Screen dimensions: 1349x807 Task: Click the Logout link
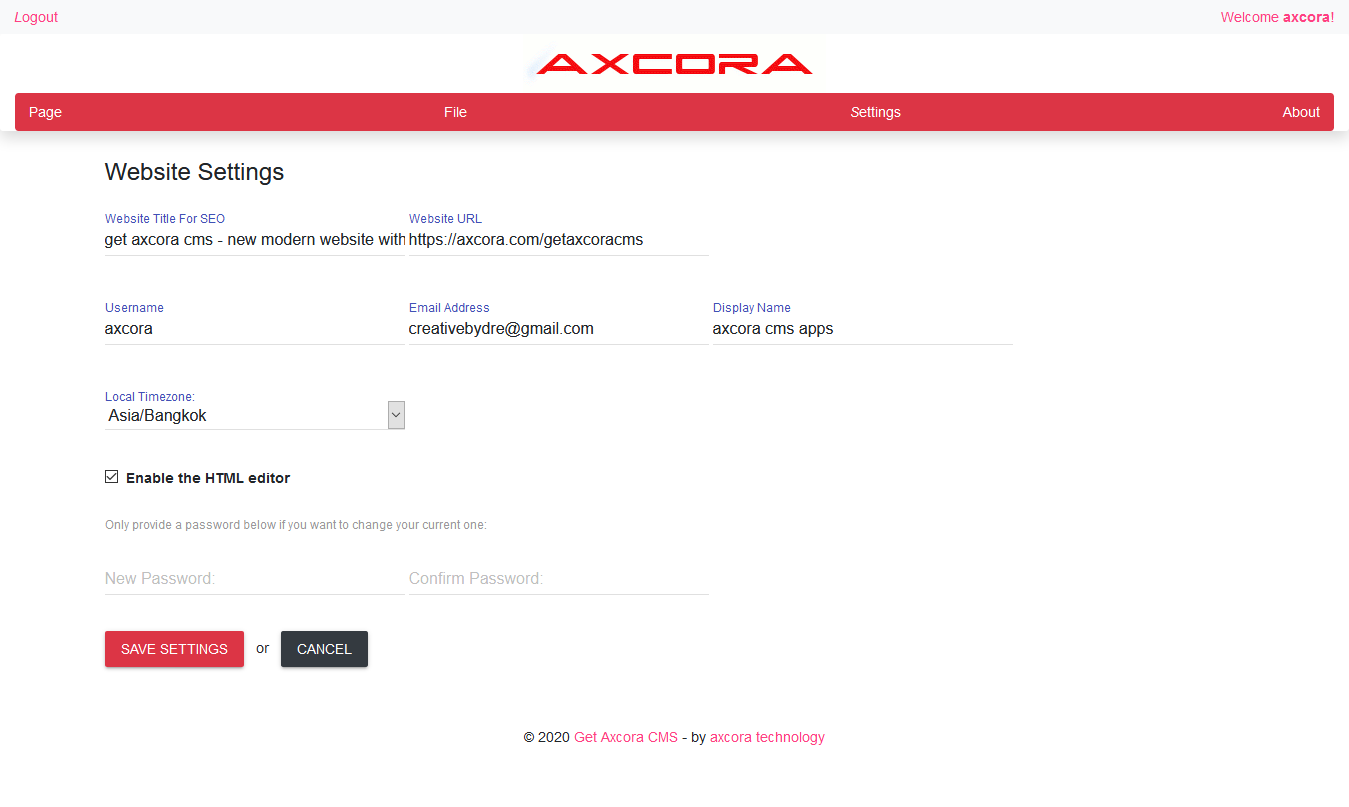coord(36,17)
